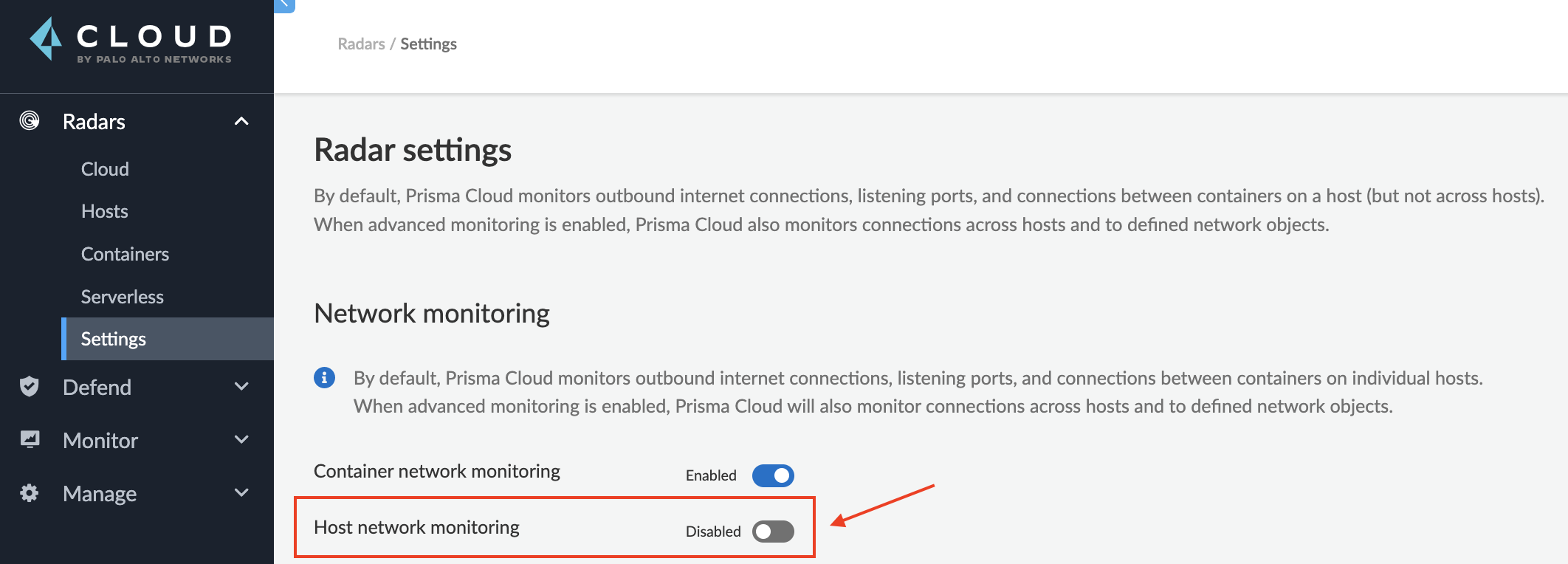The width and height of the screenshot is (1568, 564).
Task: Click the Radars target icon
Action: point(30,120)
